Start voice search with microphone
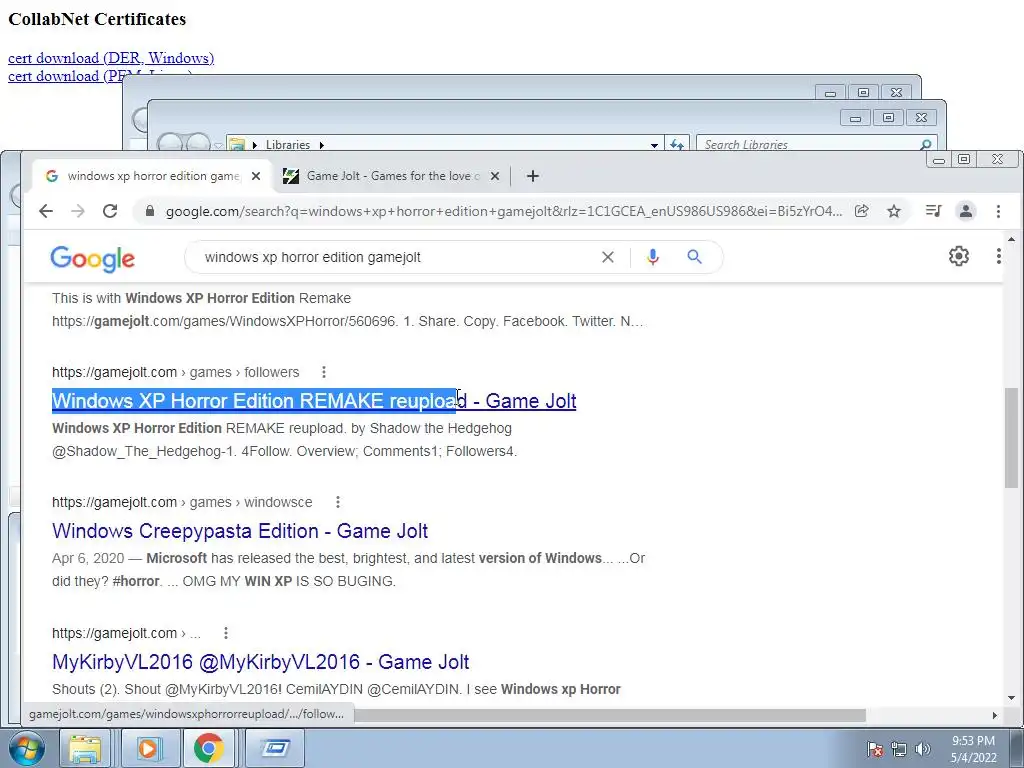 coord(652,257)
